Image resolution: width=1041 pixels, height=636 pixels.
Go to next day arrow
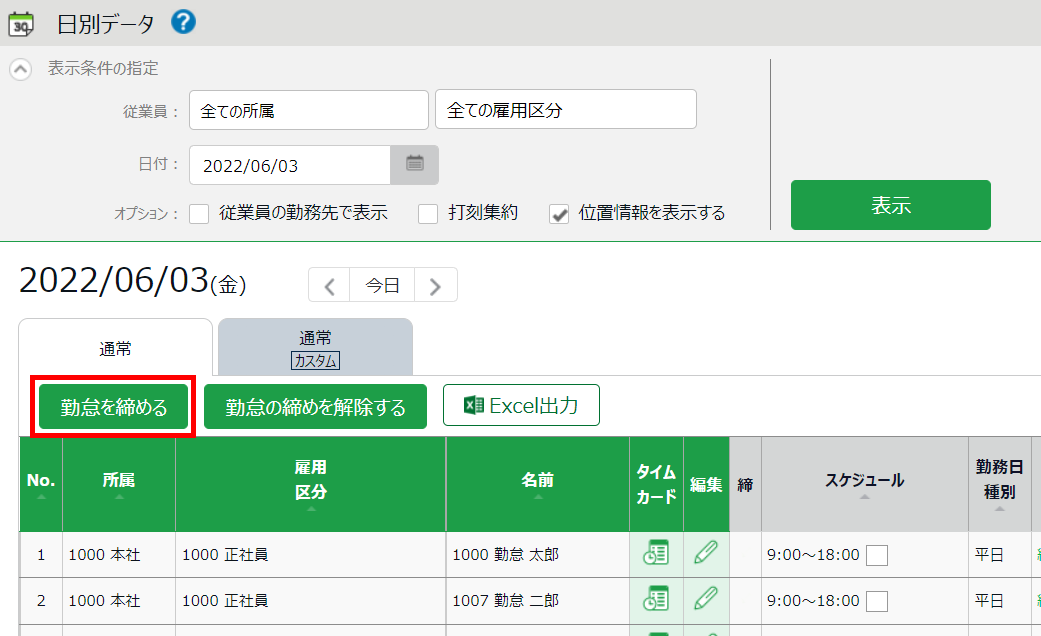435,285
